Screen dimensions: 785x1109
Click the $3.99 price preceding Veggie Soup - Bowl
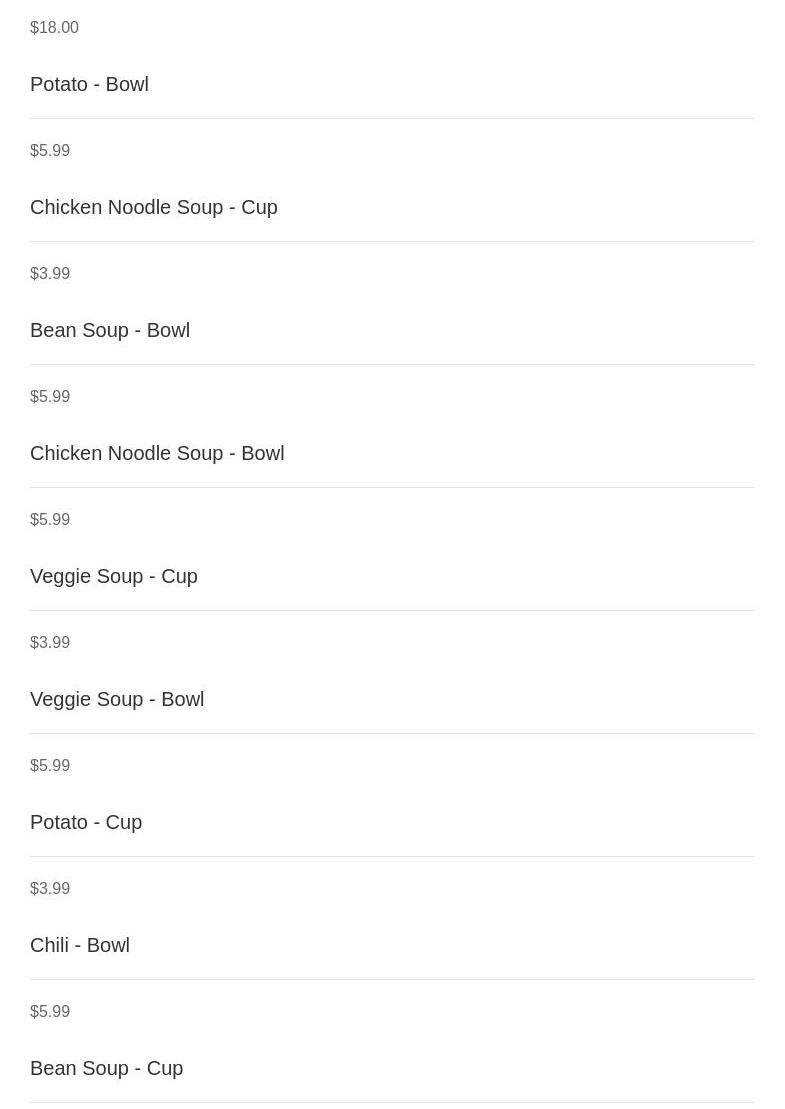(x=50, y=643)
